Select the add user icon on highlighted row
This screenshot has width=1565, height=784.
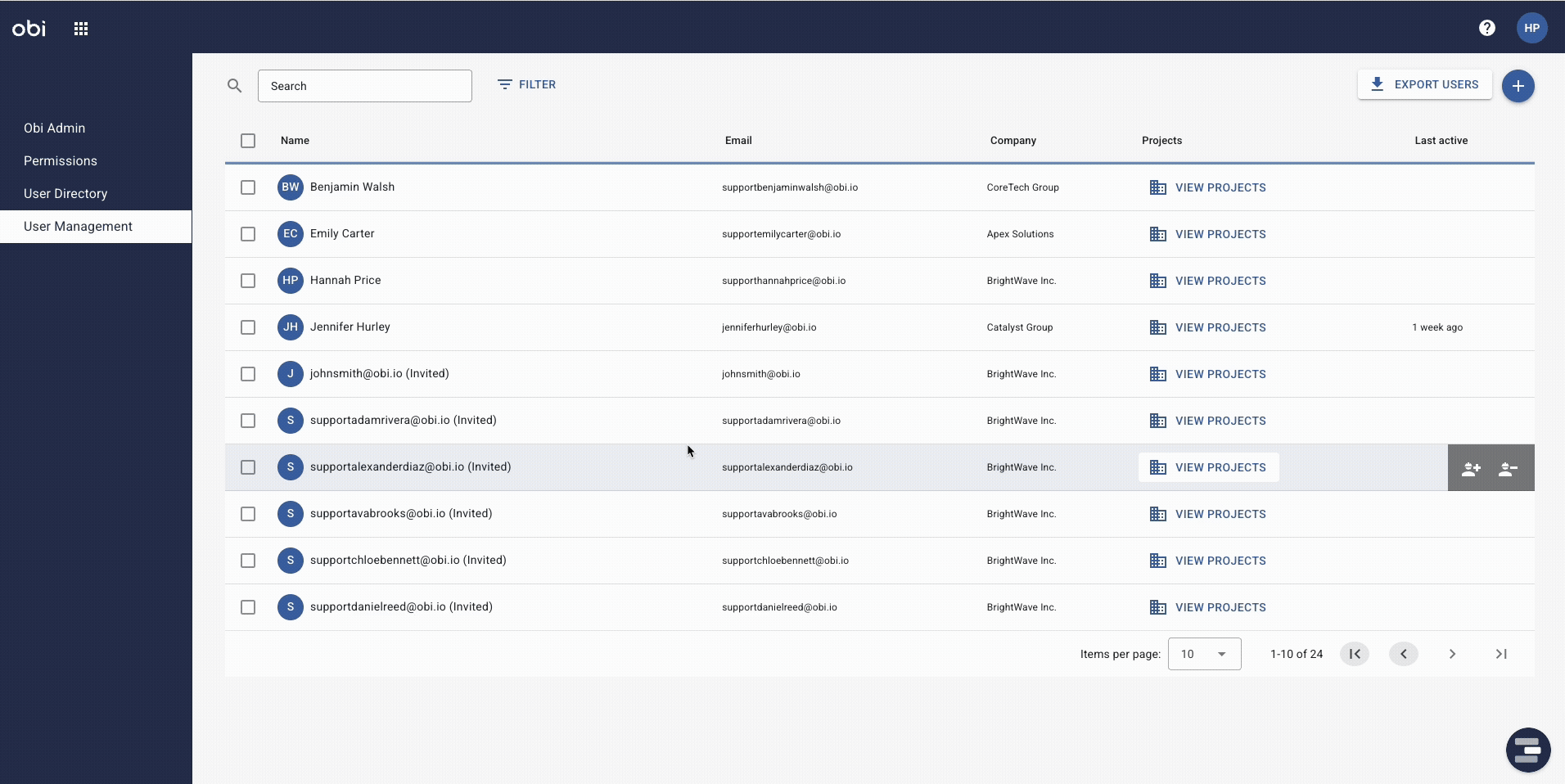(x=1470, y=469)
